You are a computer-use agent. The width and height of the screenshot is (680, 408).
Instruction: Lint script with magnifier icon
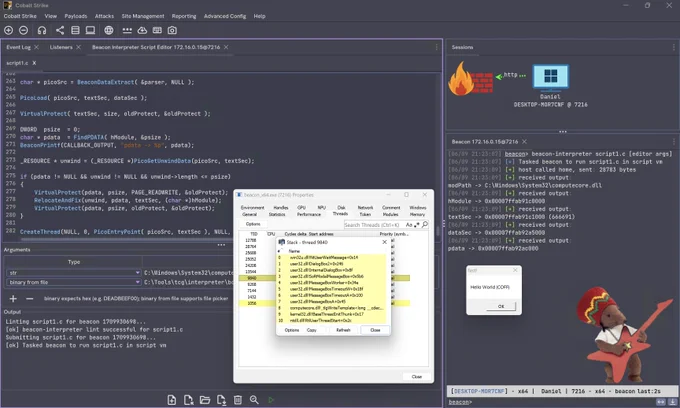pyautogui.click(x=254, y=400)
